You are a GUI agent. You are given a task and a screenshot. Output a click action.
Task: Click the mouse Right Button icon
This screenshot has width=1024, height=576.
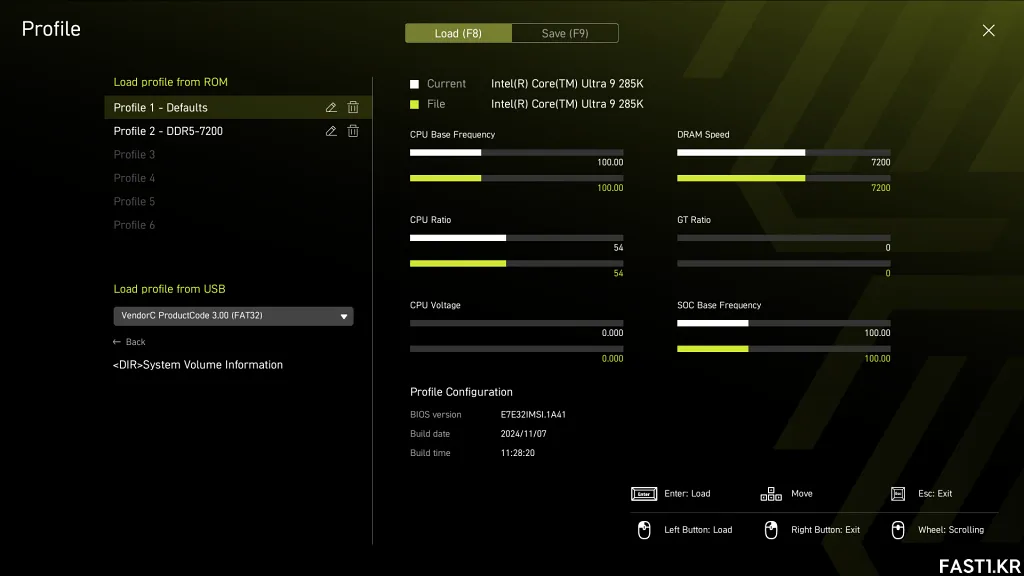[x=771, y=530]
